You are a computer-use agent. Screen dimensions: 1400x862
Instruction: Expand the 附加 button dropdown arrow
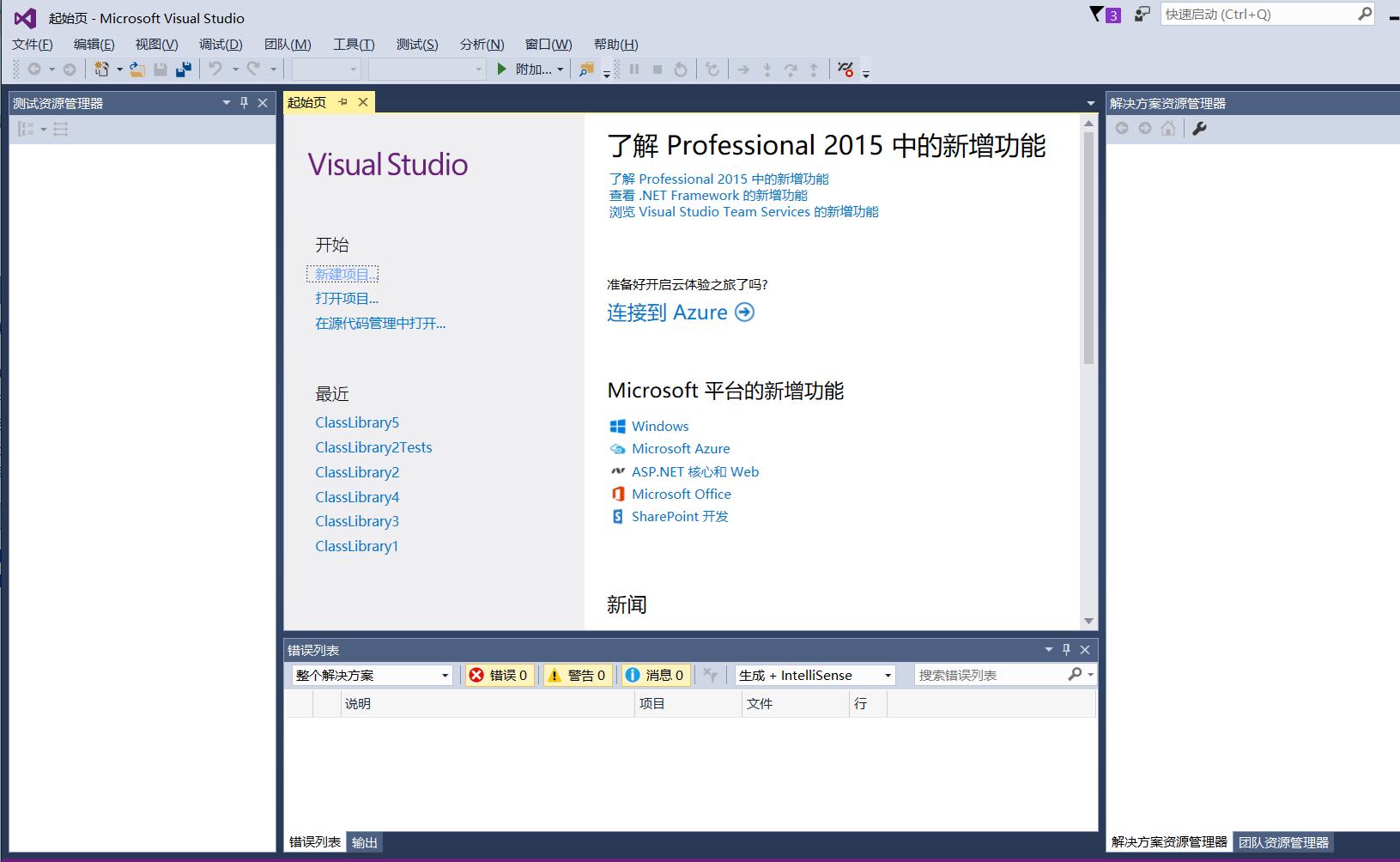561,70
